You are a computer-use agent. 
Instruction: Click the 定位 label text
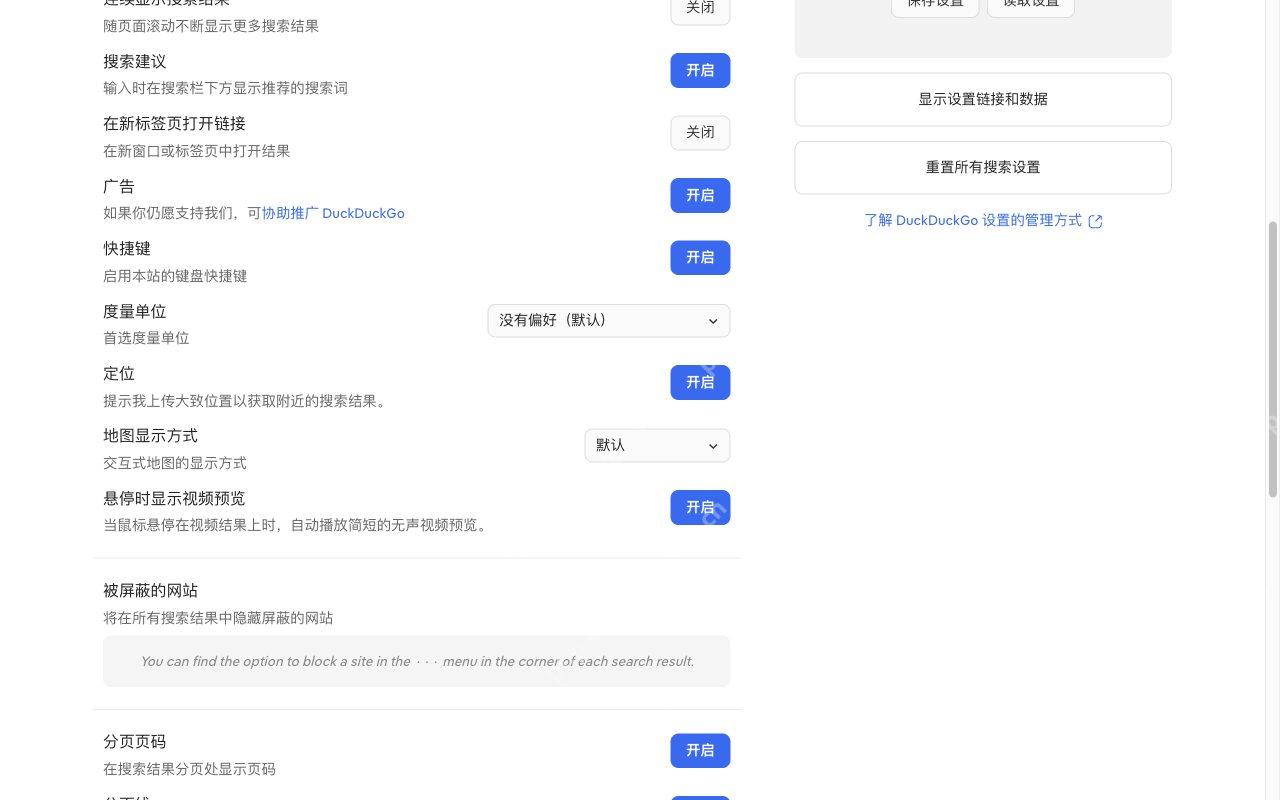pos(119,374)
